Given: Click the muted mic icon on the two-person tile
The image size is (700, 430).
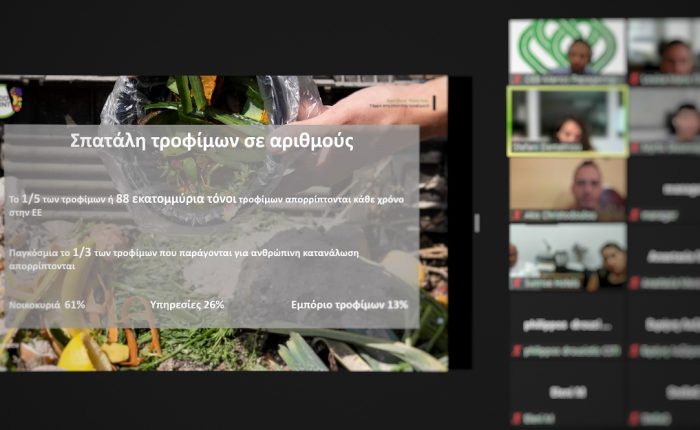Looking at the screenshot, I should 517,283.
